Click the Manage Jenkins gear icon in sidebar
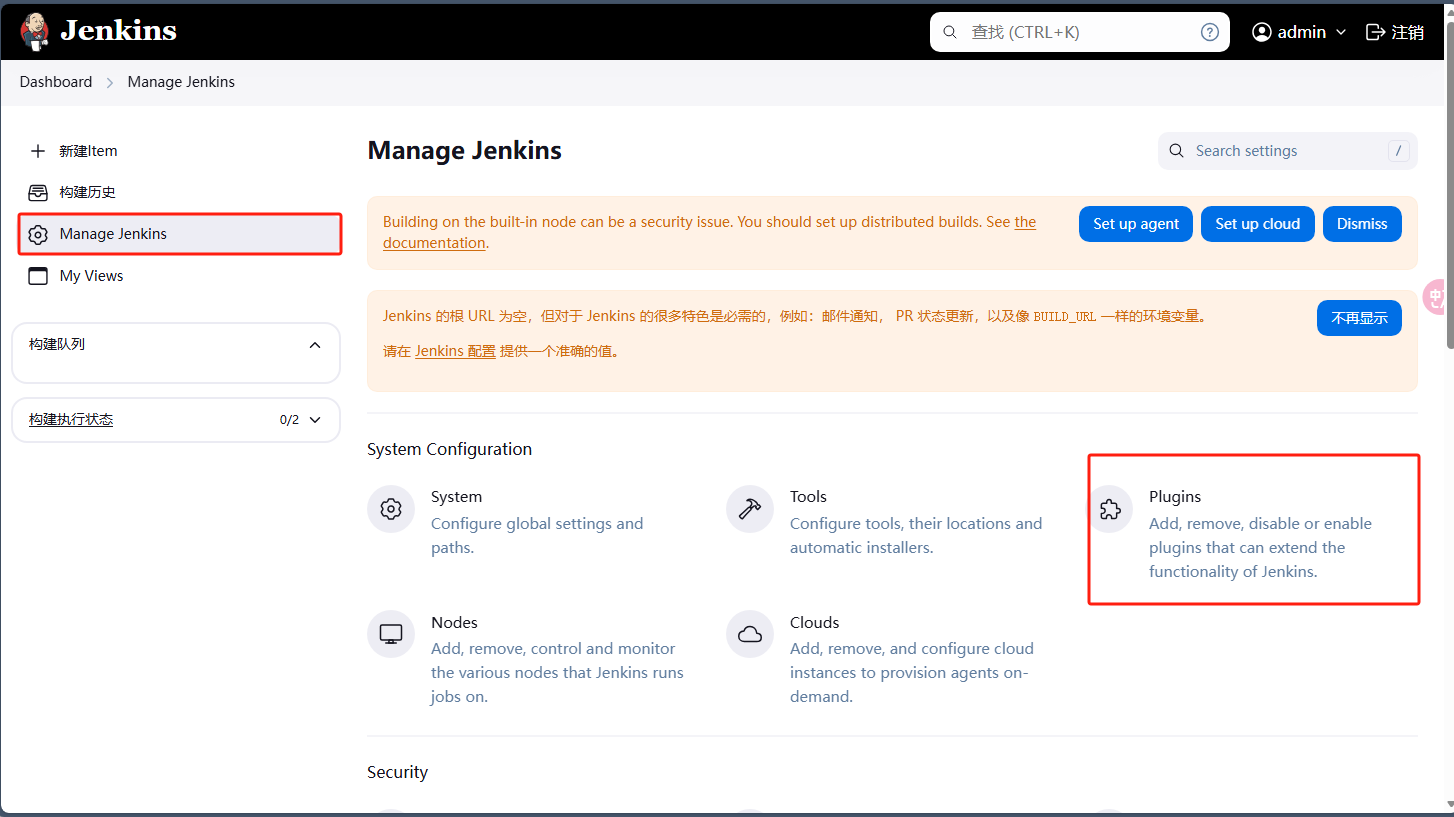Viewport: 1454px width, 817px height. pyautogui.click(x=38, y=234)
